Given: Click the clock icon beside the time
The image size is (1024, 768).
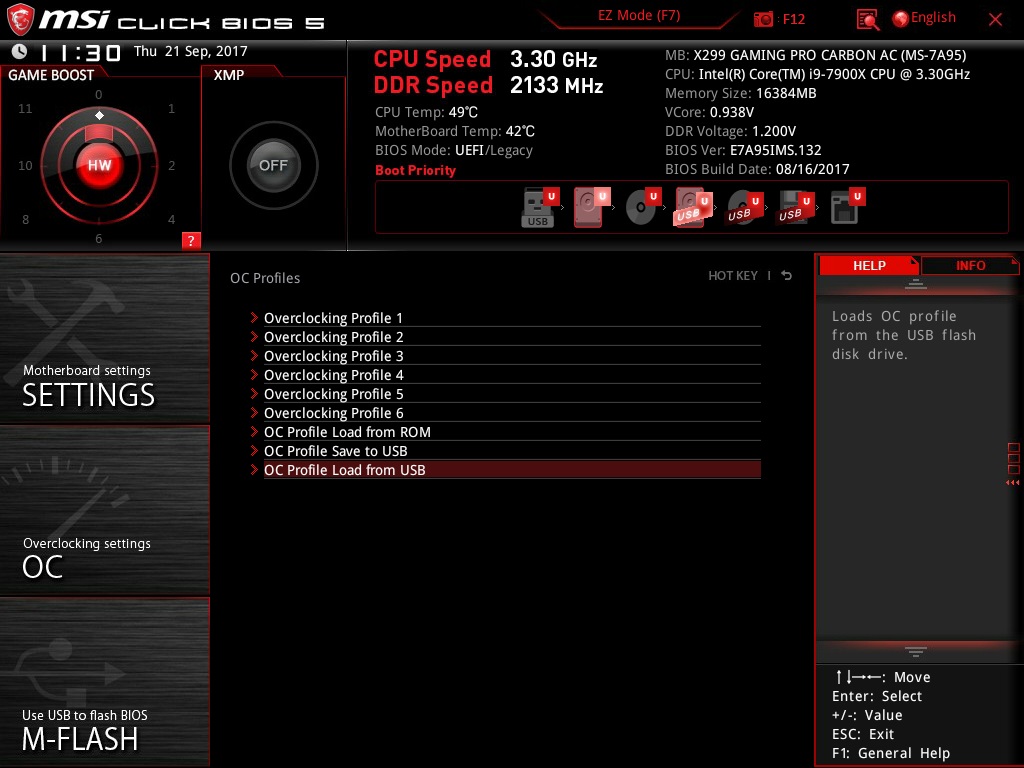Looking at the screenshot, I should [20, 52].
